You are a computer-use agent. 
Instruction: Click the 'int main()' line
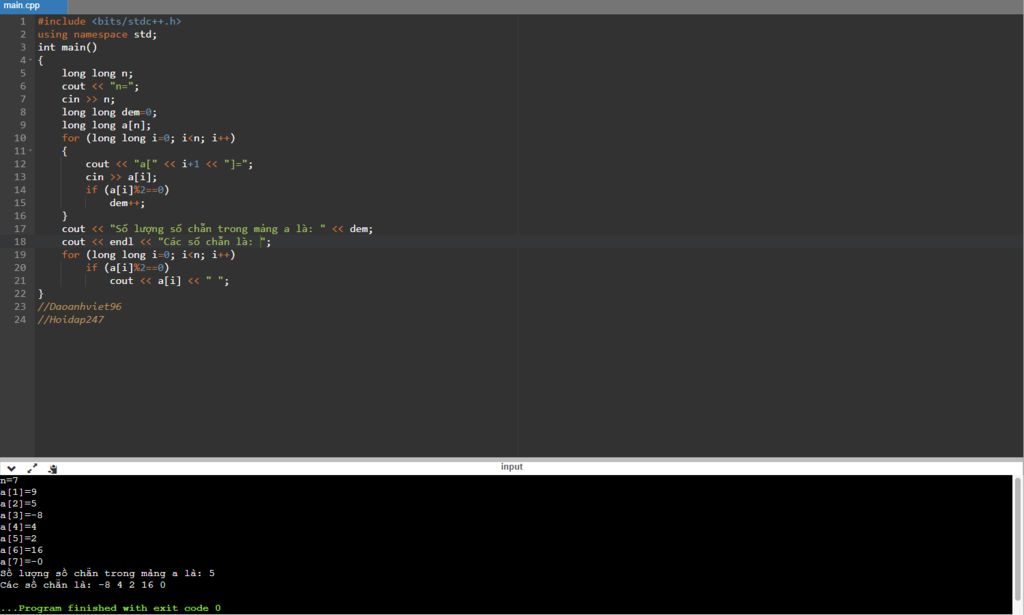pos(67,47)
